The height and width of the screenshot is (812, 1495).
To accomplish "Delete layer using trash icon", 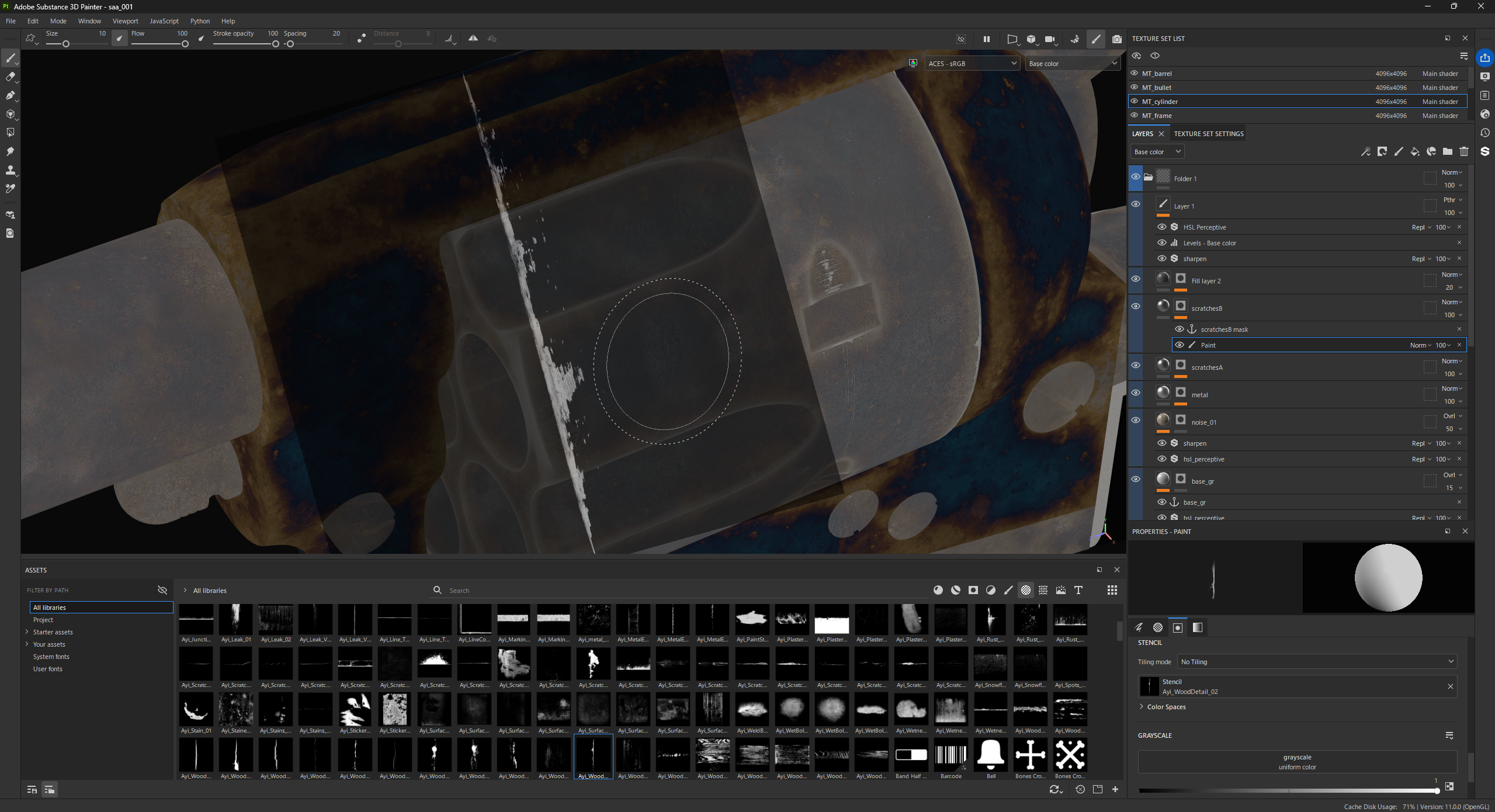I will pyautogui.click(x=1463, y=152).
